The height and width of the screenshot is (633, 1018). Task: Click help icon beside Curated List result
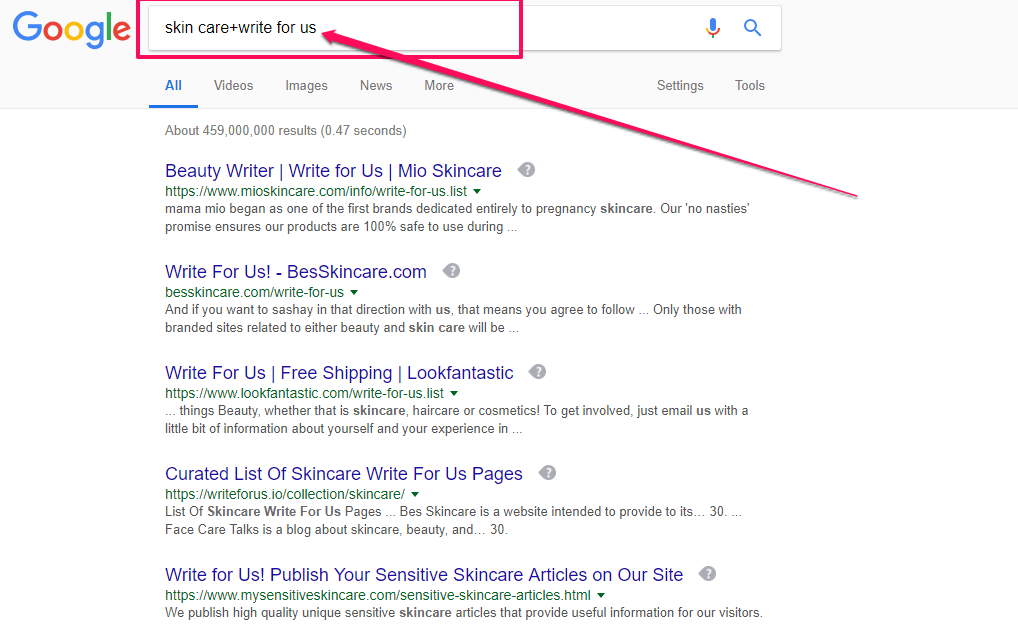click(547, 473)
